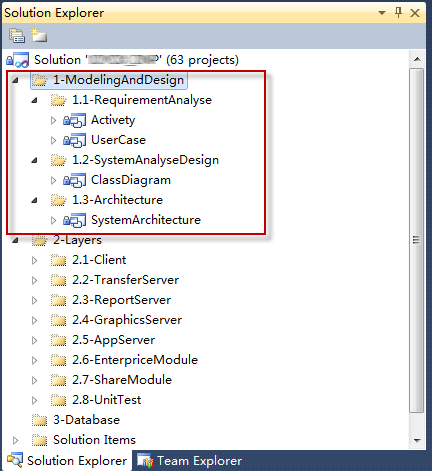Open the window position dropdown arrow
The image size is (432, 471).
point(382,13)
